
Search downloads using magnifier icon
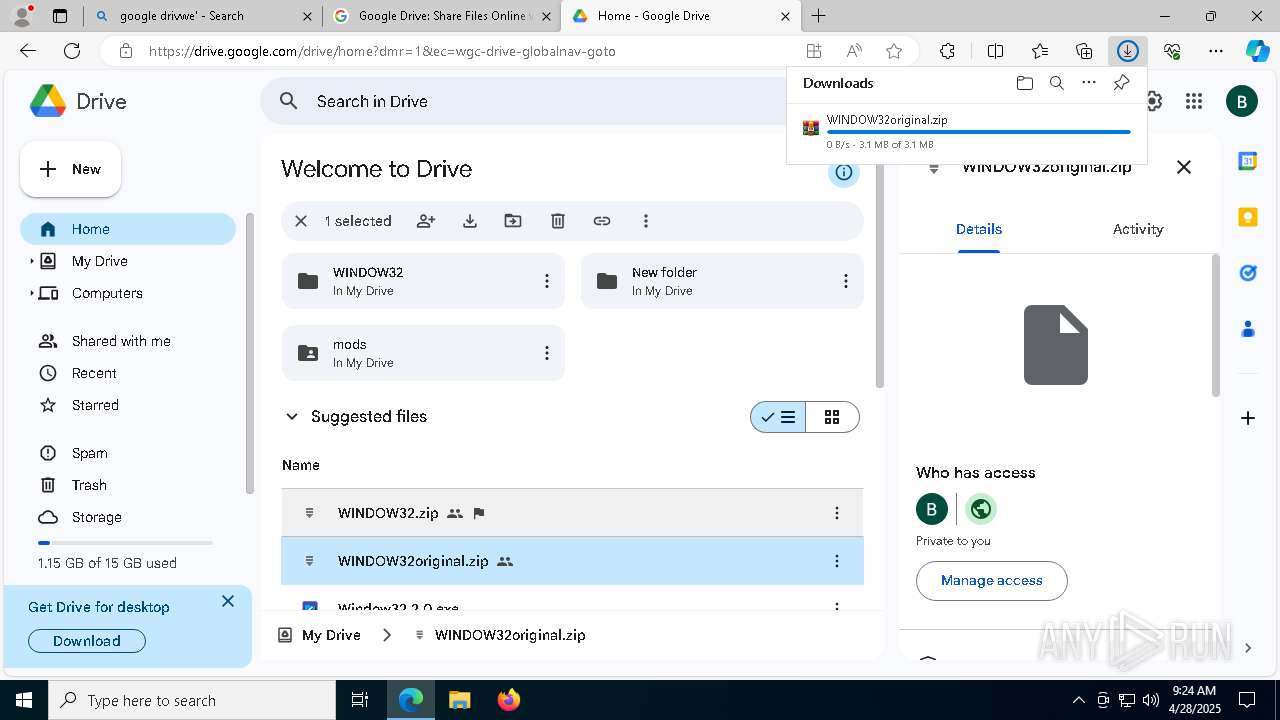tap(1057, 83)
